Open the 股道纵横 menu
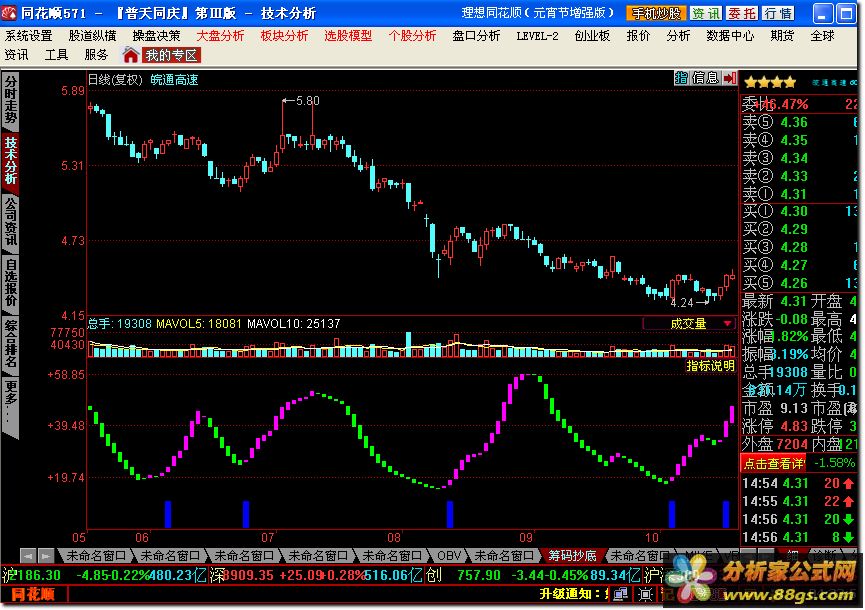The image size is (865, 610). (93, 36)
